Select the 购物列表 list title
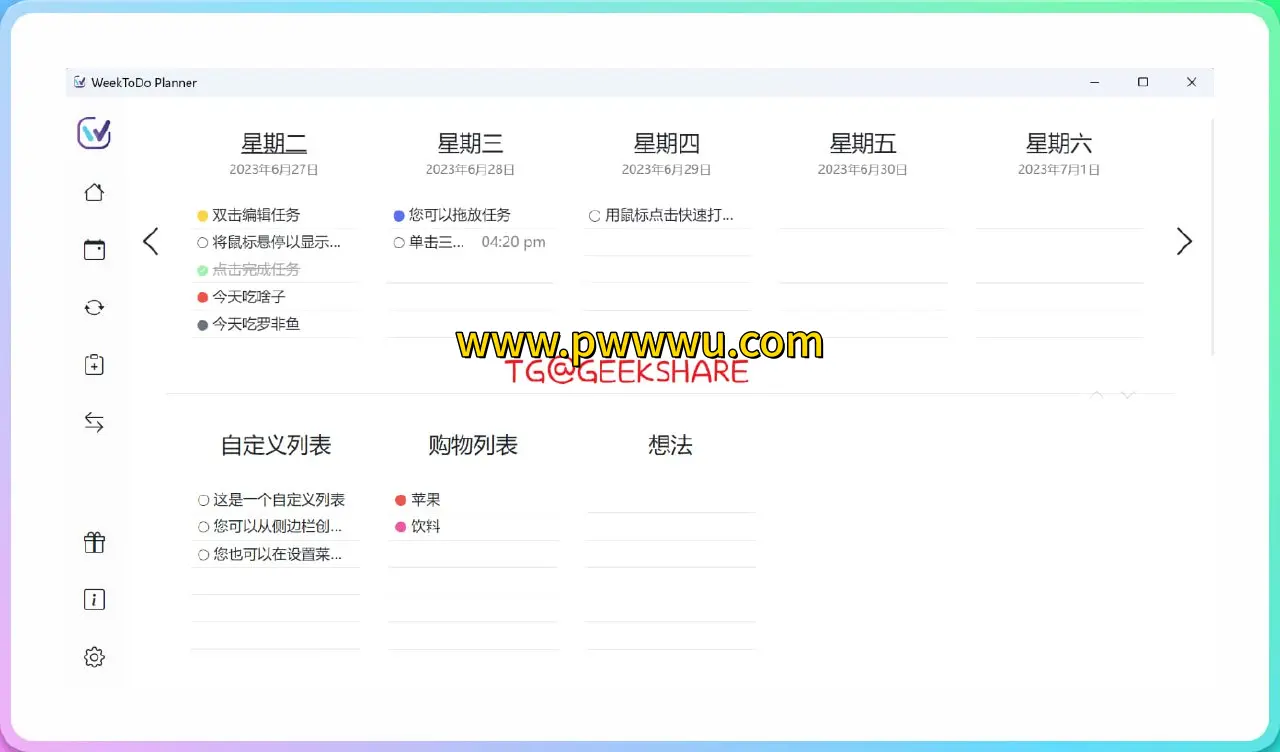 click(473, 445)
